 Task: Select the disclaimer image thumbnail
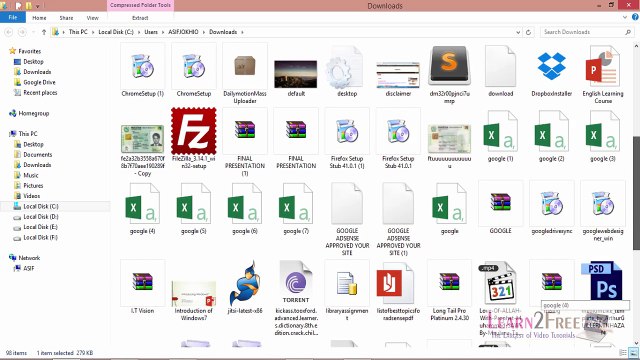click(398, 75)
